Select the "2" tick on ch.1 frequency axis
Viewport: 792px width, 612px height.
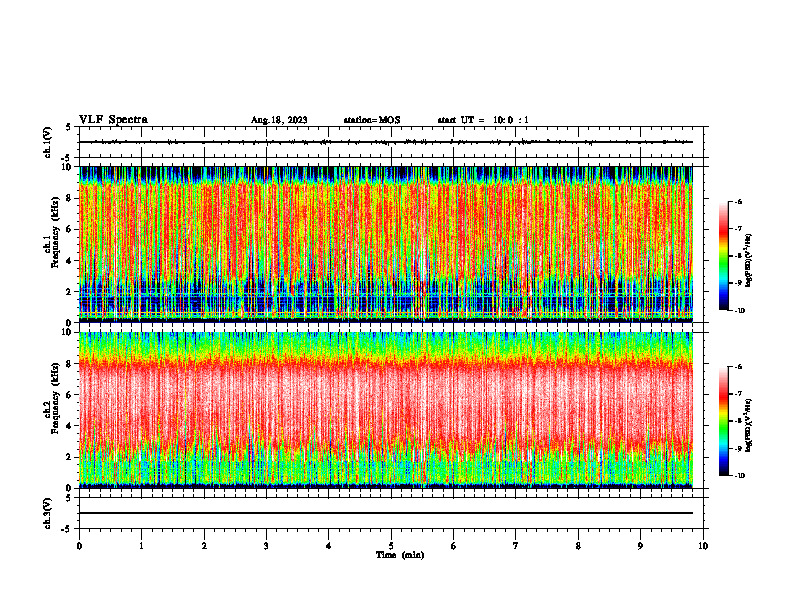pos(69,292)
